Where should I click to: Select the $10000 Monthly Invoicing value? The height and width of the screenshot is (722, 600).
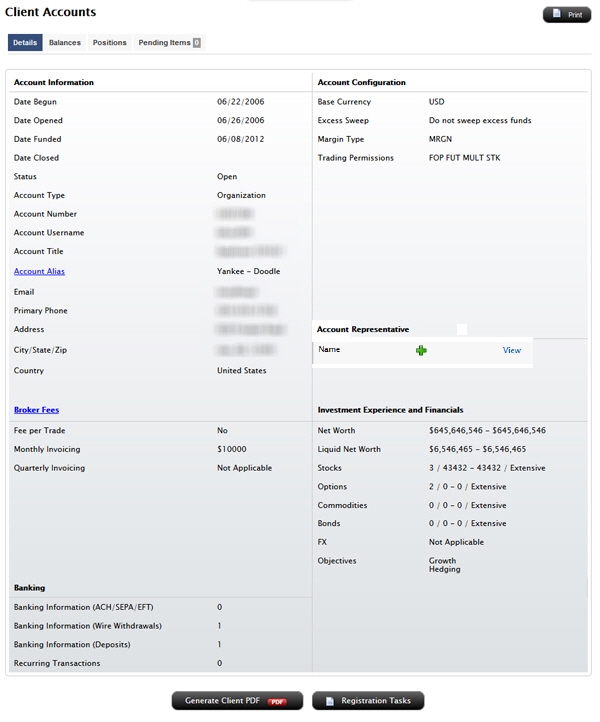click(231, 449)
